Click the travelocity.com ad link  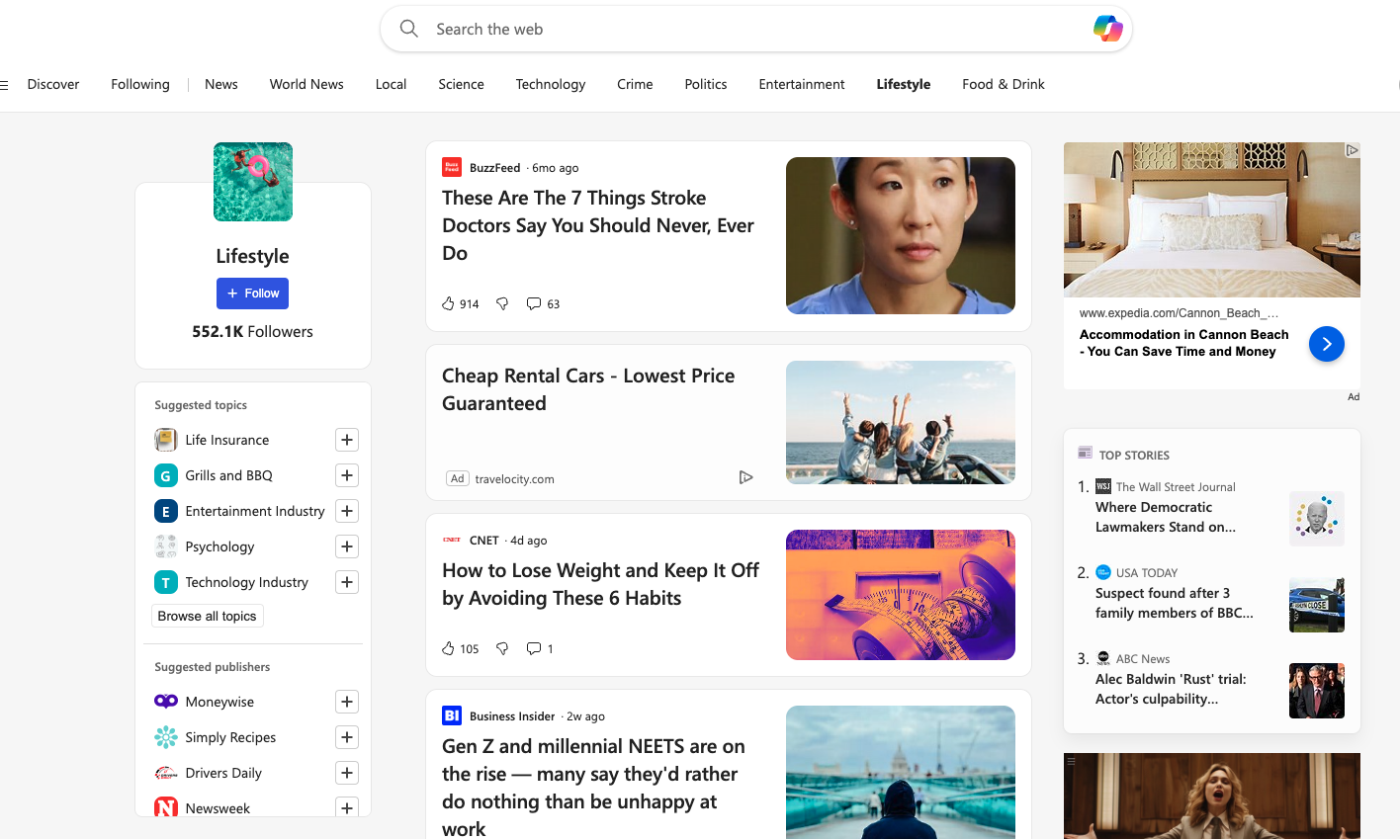coord(514,479)
